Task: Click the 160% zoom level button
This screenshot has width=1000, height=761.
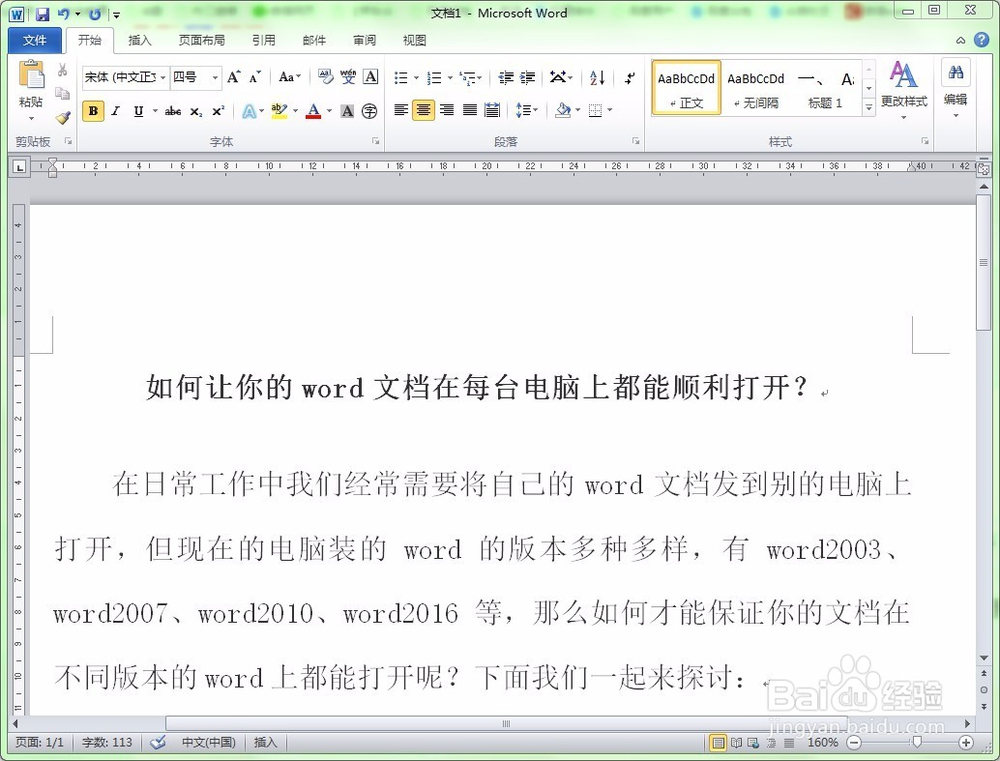Action: (823, 743)
